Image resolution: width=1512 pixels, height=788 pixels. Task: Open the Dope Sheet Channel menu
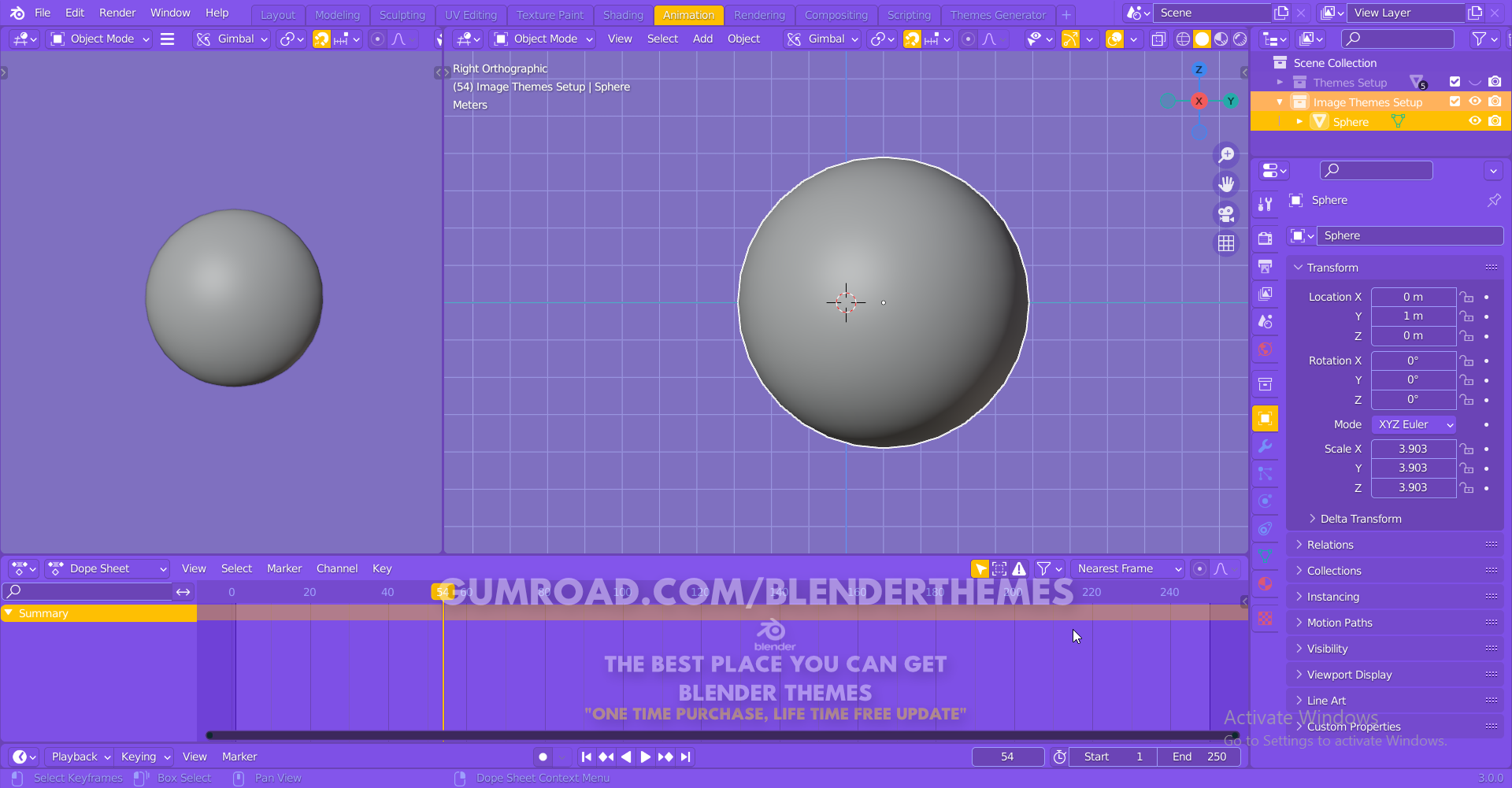click(x=337, y=568)
